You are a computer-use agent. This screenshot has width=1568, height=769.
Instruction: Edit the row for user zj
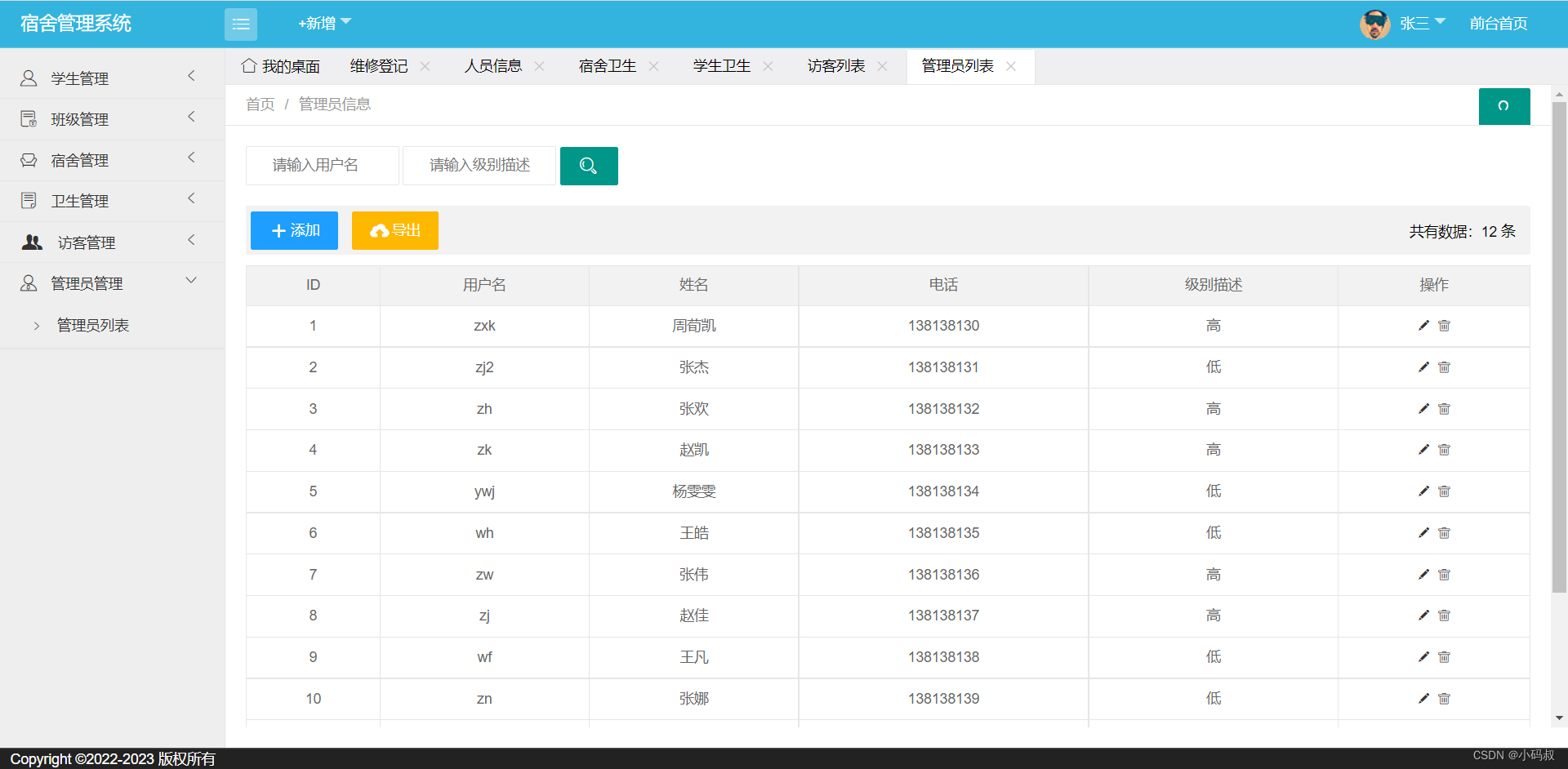pos(1423,616)
